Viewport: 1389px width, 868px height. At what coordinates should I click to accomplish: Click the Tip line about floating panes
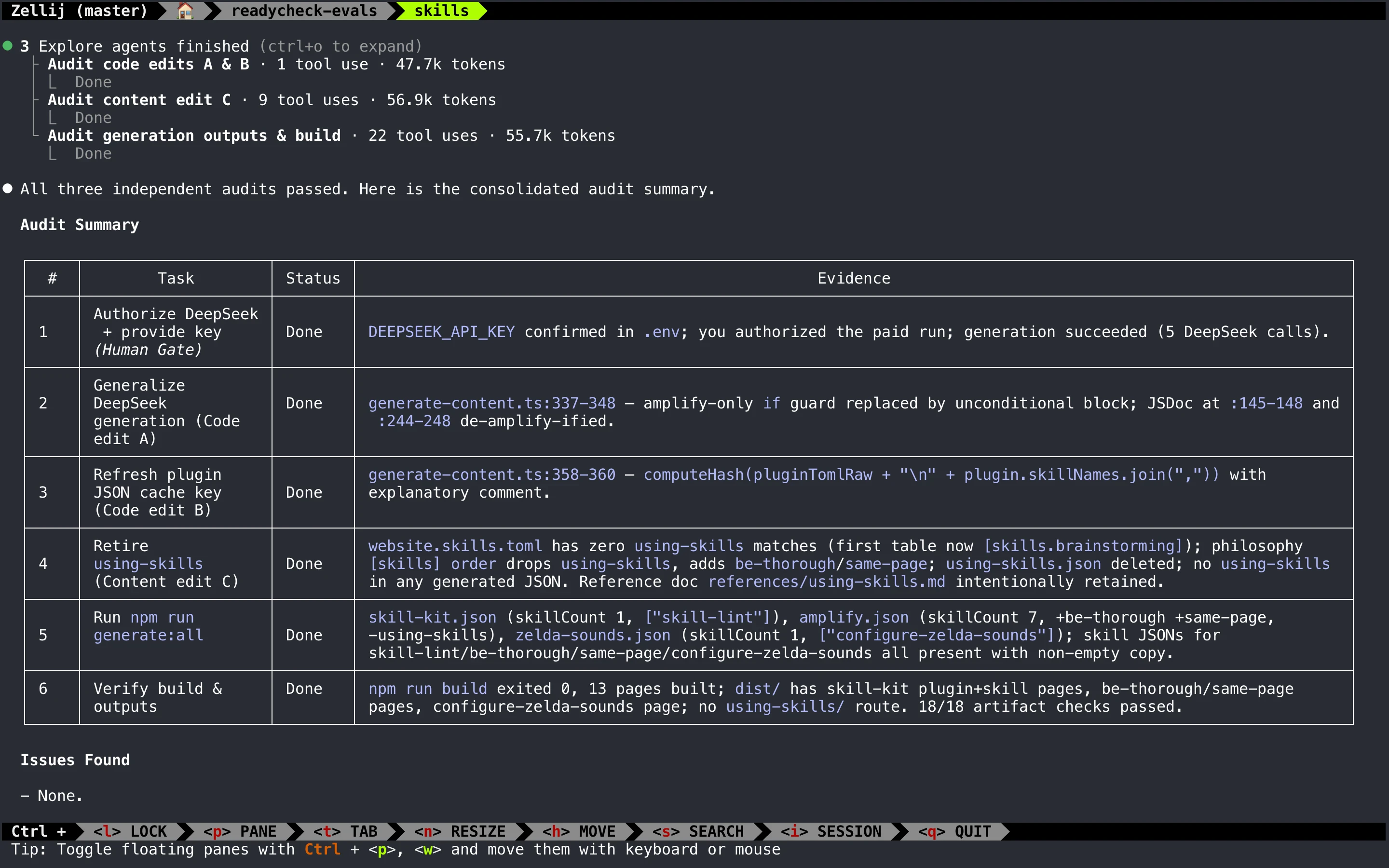396,849
